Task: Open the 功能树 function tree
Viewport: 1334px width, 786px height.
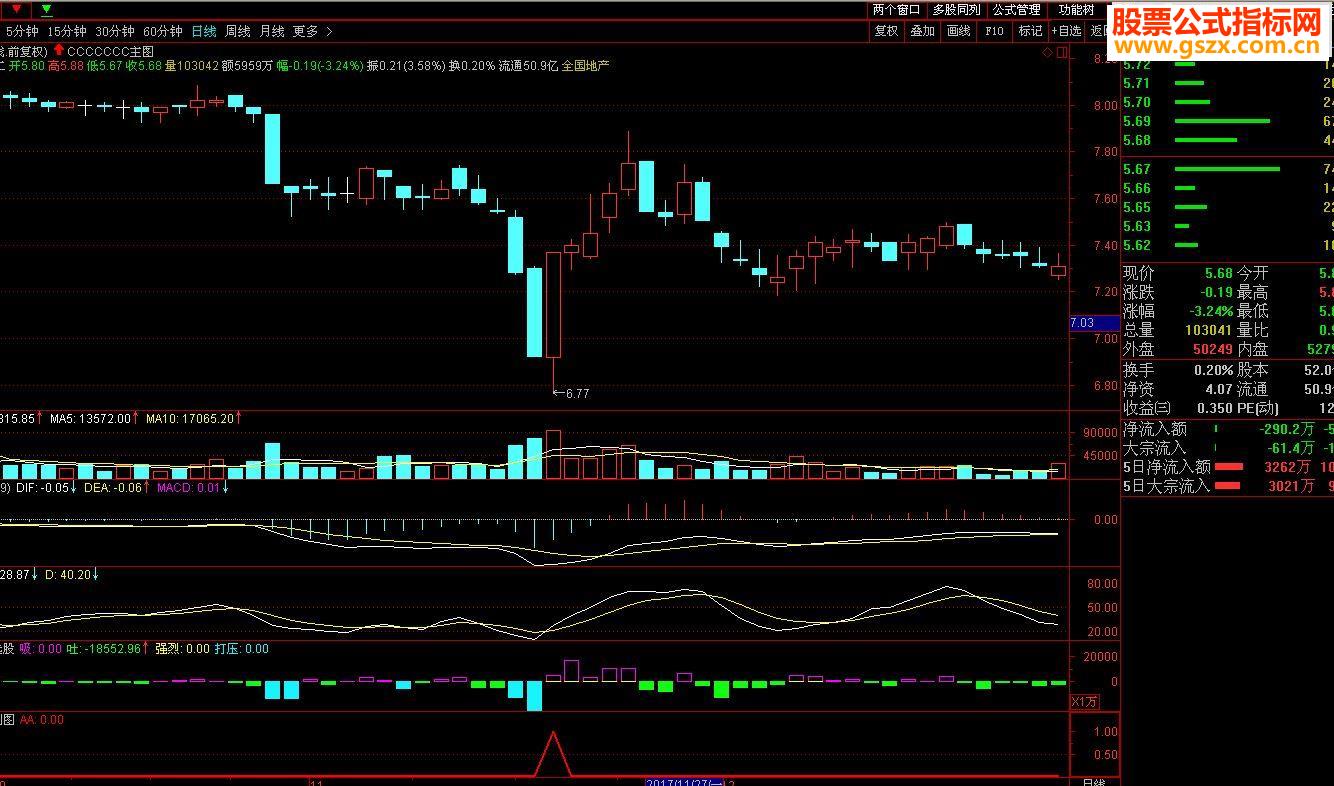Action: click(1076, 10)
